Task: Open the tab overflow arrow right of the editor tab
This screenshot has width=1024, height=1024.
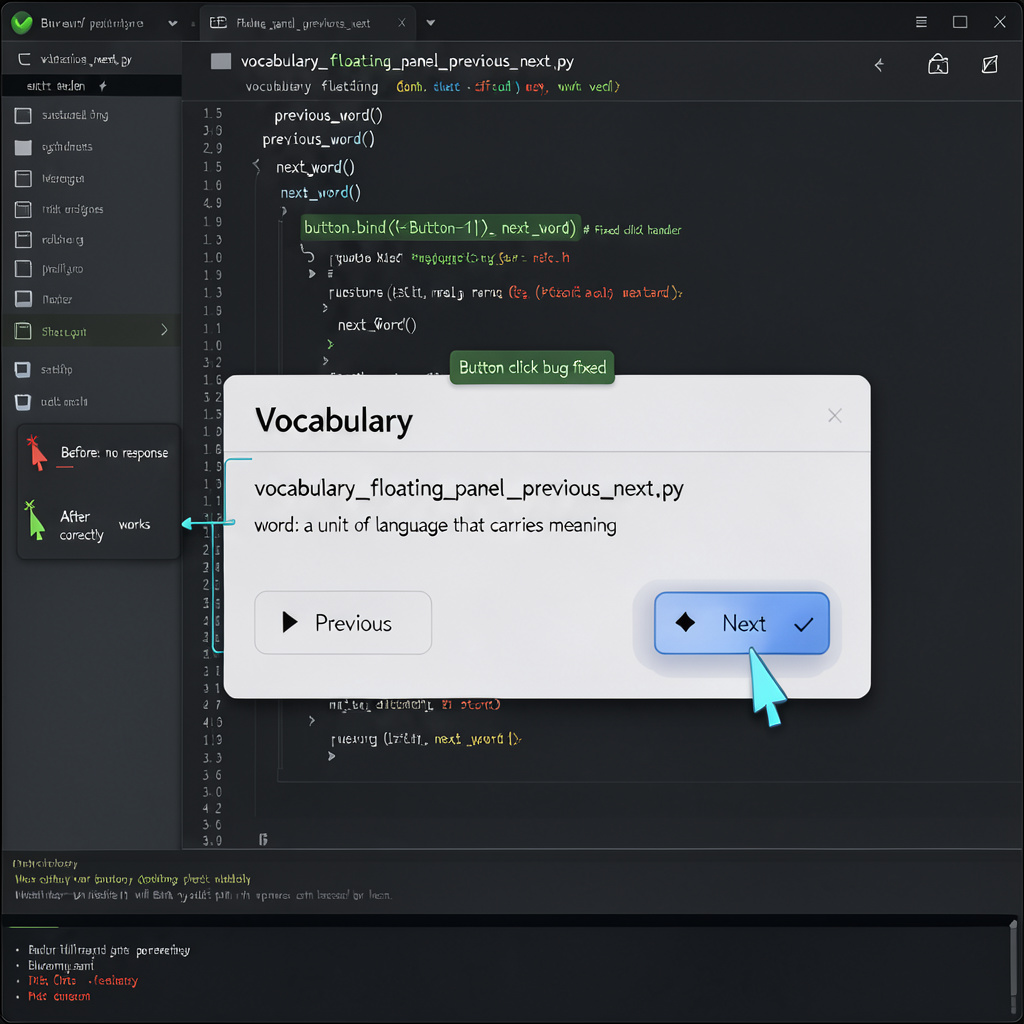Action: (430, 23)
